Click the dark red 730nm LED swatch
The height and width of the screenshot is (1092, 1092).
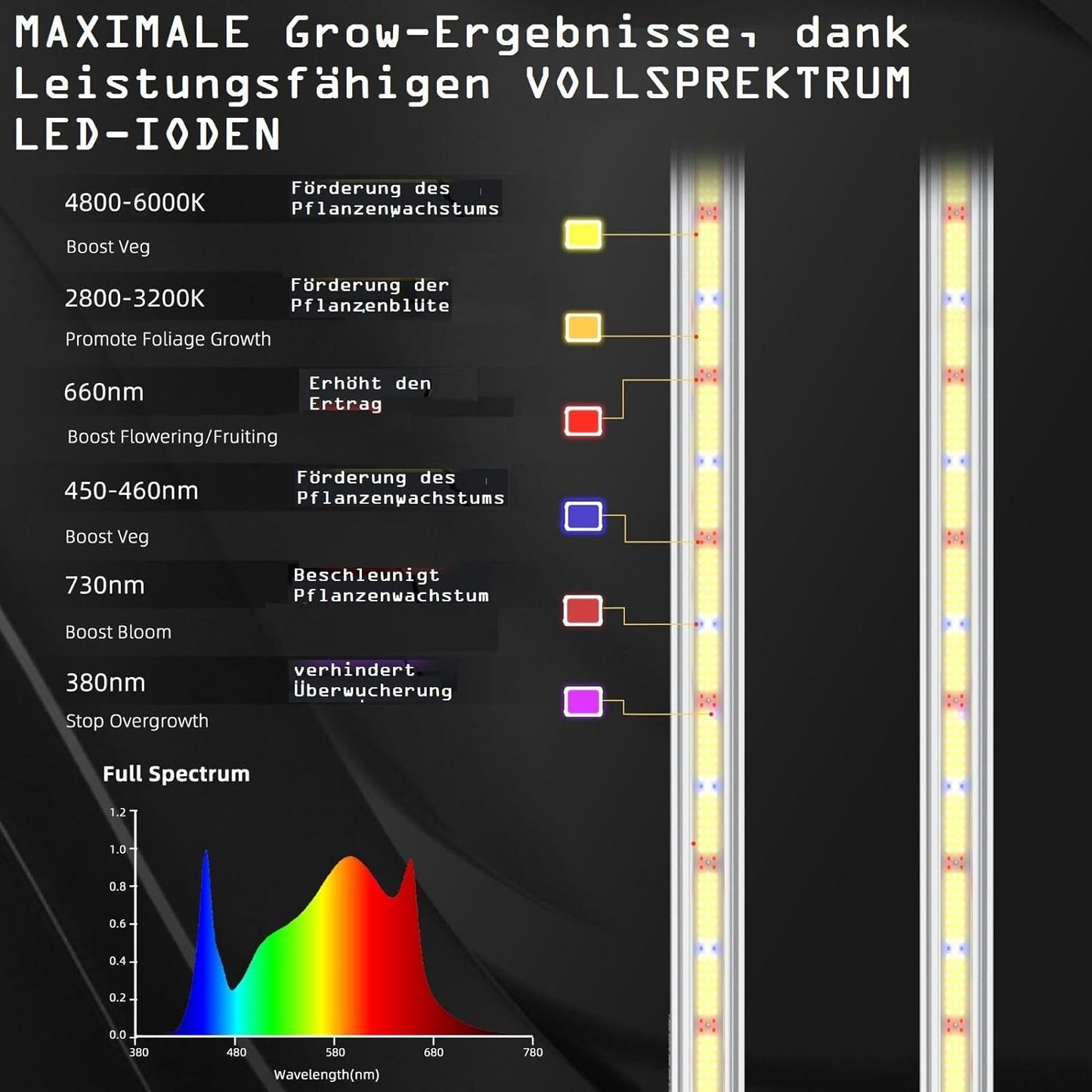tap(582, 612)
